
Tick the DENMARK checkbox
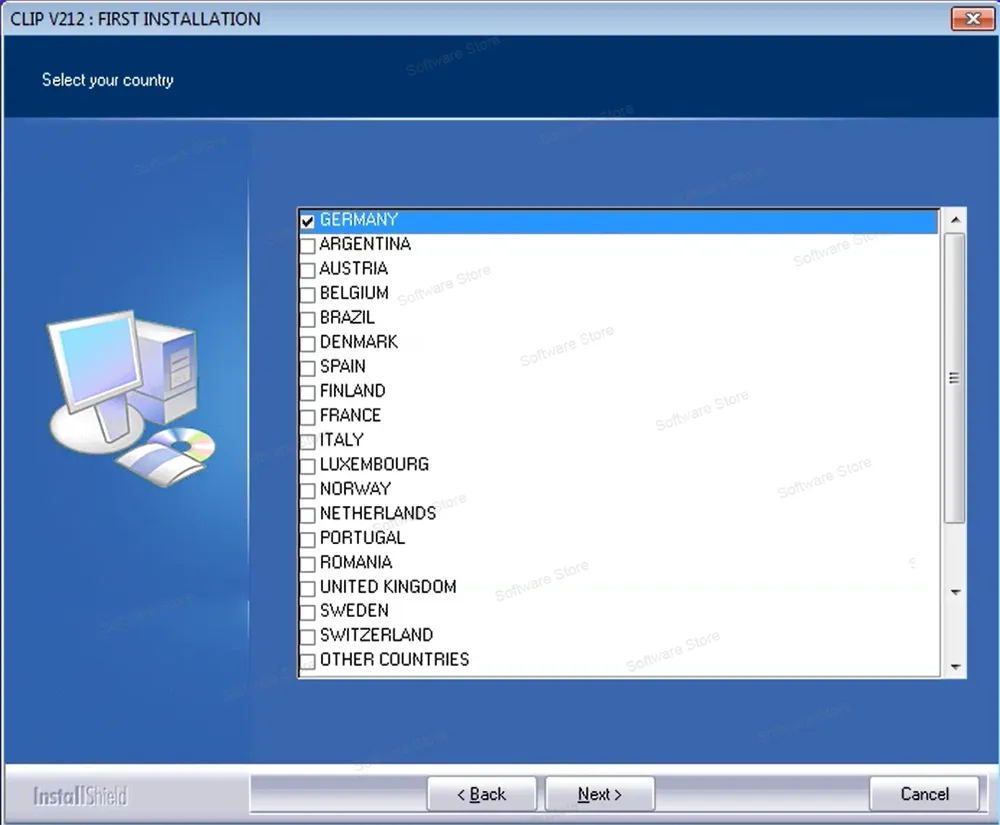coord(307,344)
